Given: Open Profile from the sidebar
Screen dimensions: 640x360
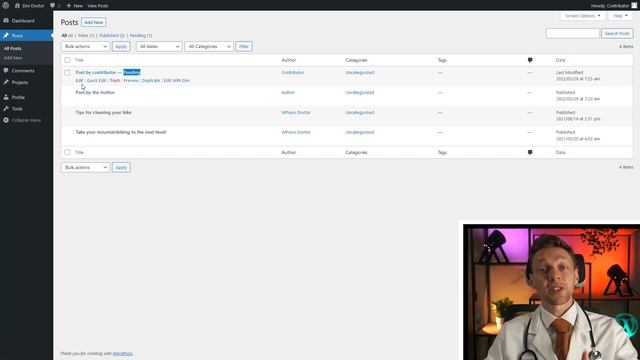Looking at the screenshot, I should (18, 97).
